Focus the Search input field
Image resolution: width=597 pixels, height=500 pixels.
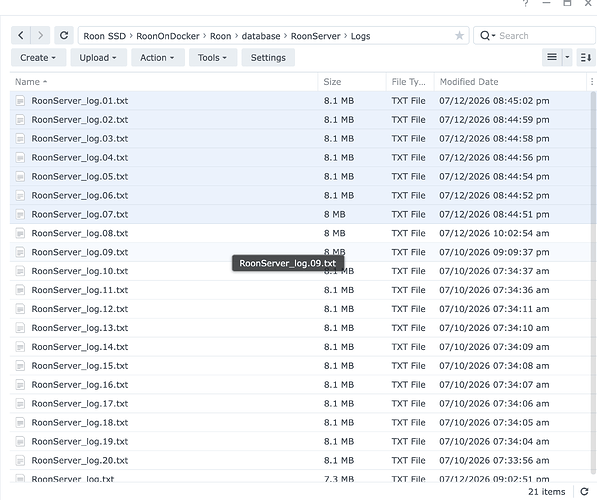(544, 36)
